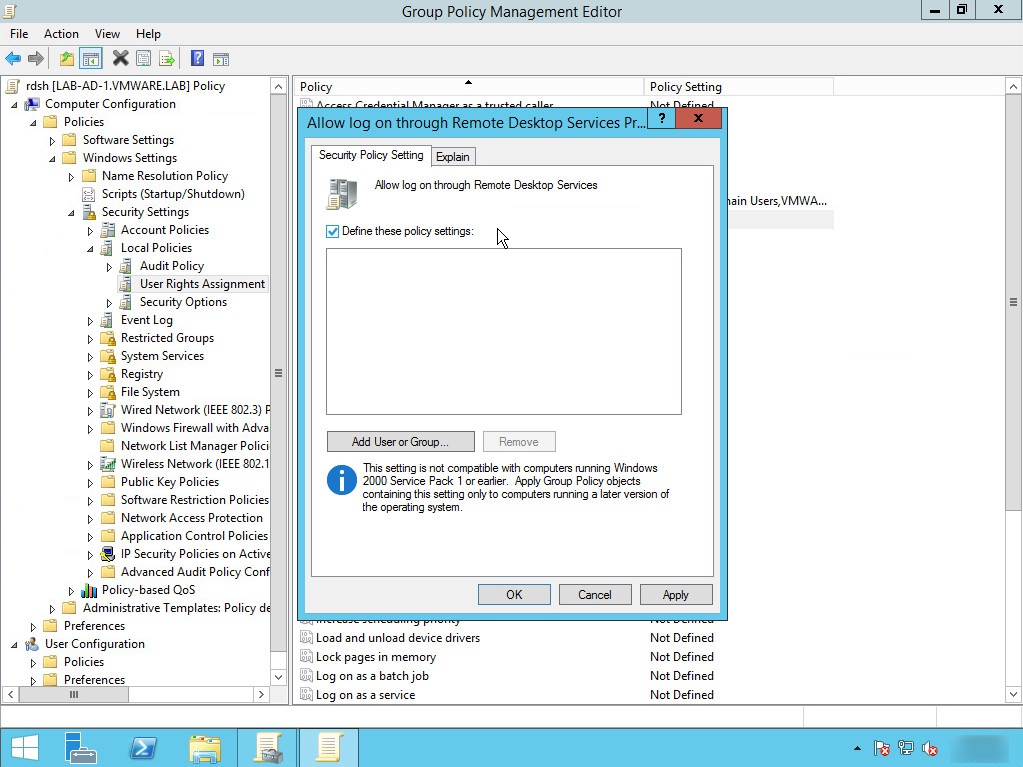Collapse the Computer Configuration node
The width and height of the screenshot is (1023, 767).
click(15, 105)
